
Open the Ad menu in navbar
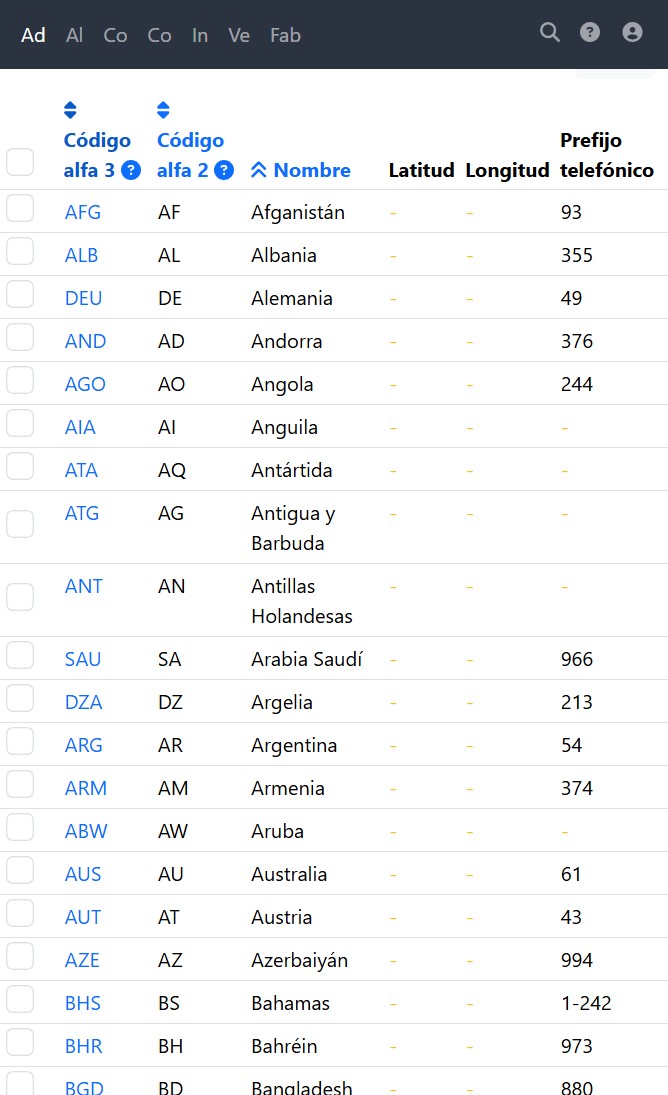(34, 35)
